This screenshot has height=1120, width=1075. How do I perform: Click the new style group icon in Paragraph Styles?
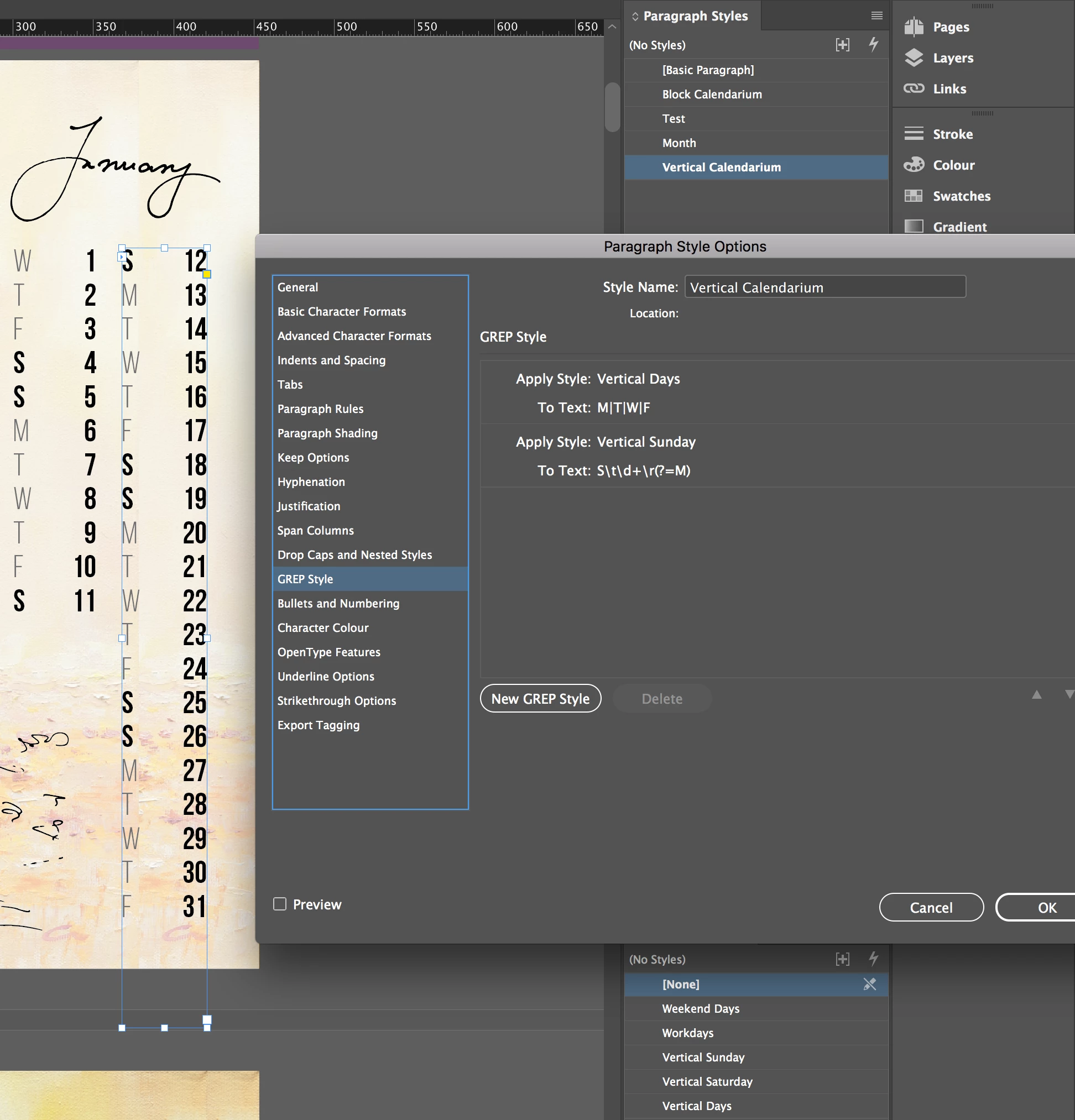(x=842, y=45)
